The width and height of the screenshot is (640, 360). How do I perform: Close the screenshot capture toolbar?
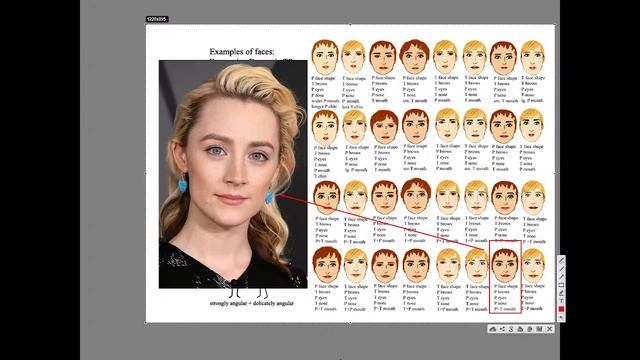coord(549,329)
